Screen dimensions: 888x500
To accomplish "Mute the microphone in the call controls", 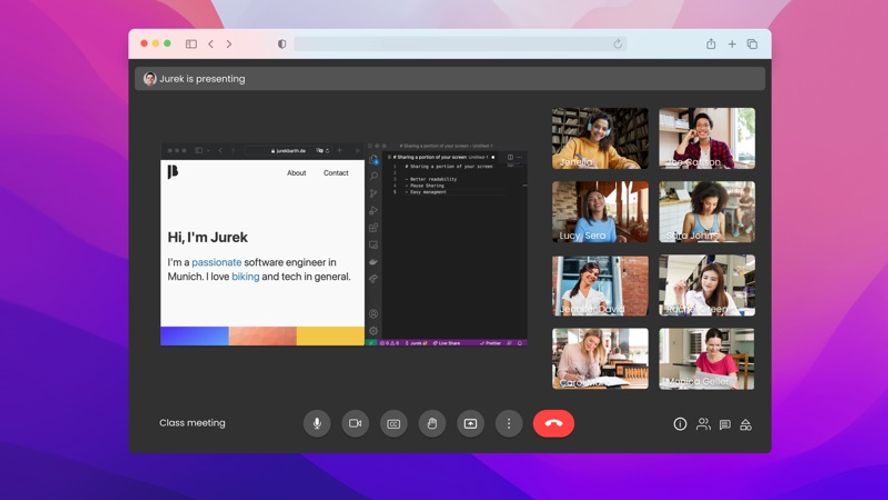I will tap(317, 423).
